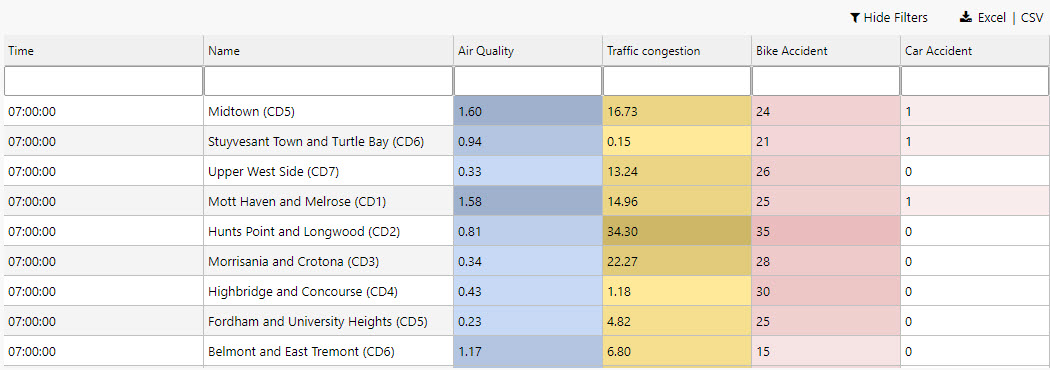Select Stuyvesant Town and Turtle Bay (CD6) cell
Image resolution: width=1050 pixels, height=370 pixels.
point(329,141)
